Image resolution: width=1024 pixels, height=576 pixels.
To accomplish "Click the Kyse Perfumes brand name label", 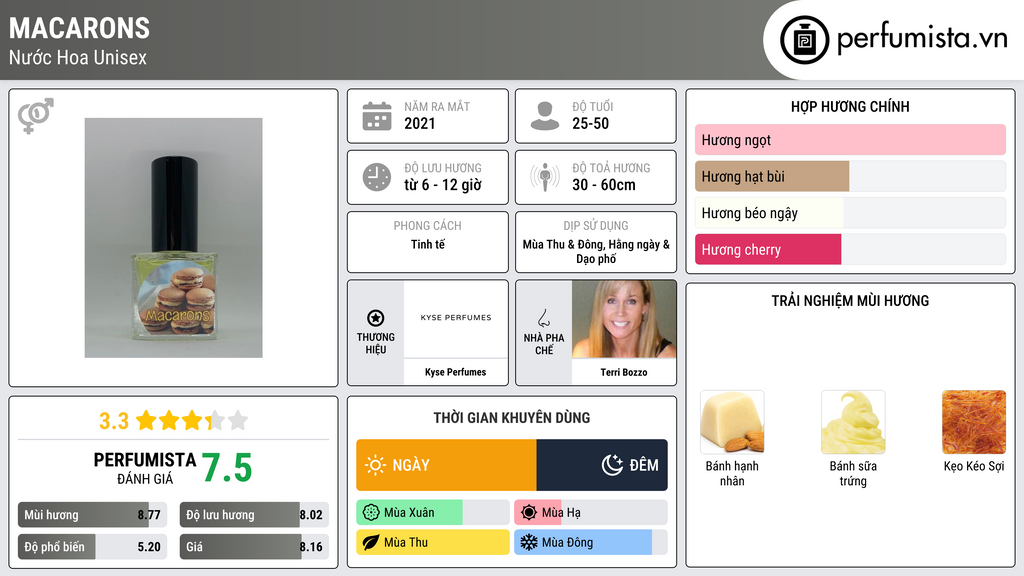I will pos(455,372).
